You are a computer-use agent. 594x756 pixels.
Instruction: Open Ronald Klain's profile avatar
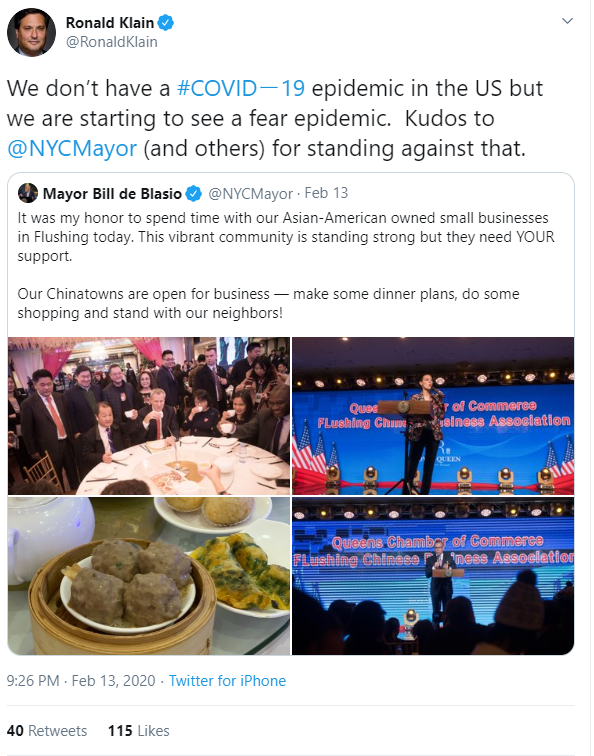[31, 32]
